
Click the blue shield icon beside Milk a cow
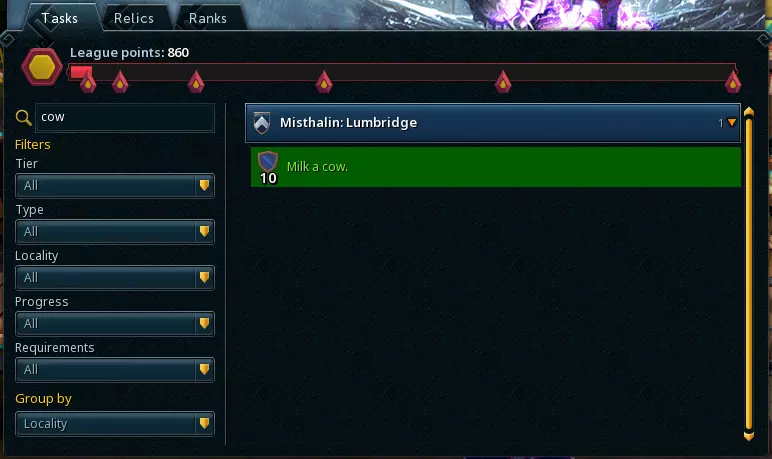(268, 162)
